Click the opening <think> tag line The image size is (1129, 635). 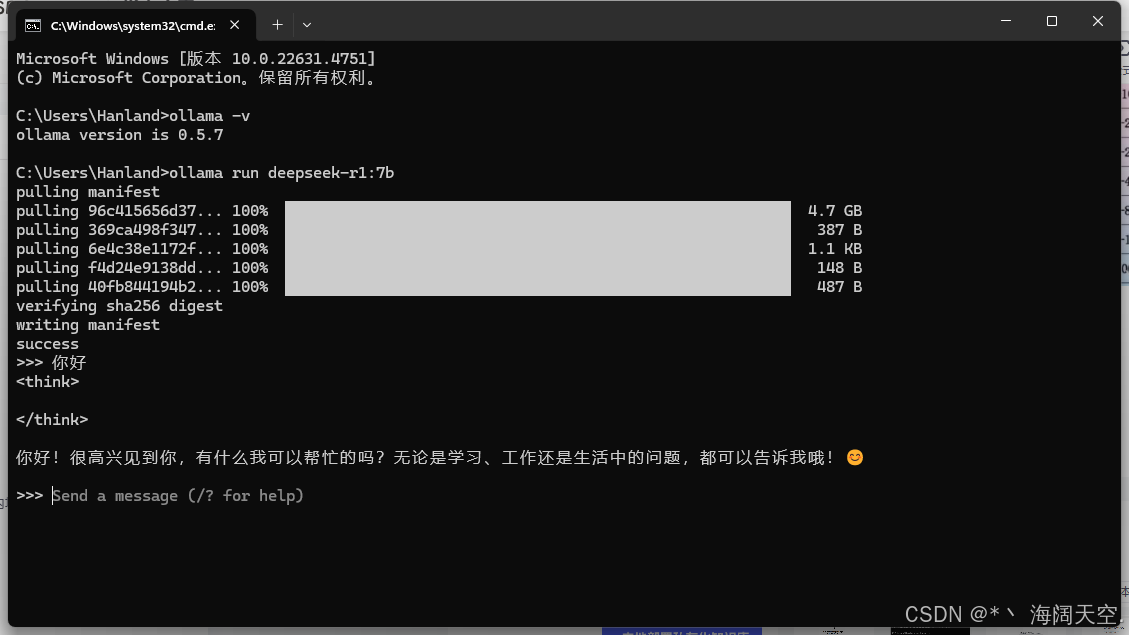point(48,382)
